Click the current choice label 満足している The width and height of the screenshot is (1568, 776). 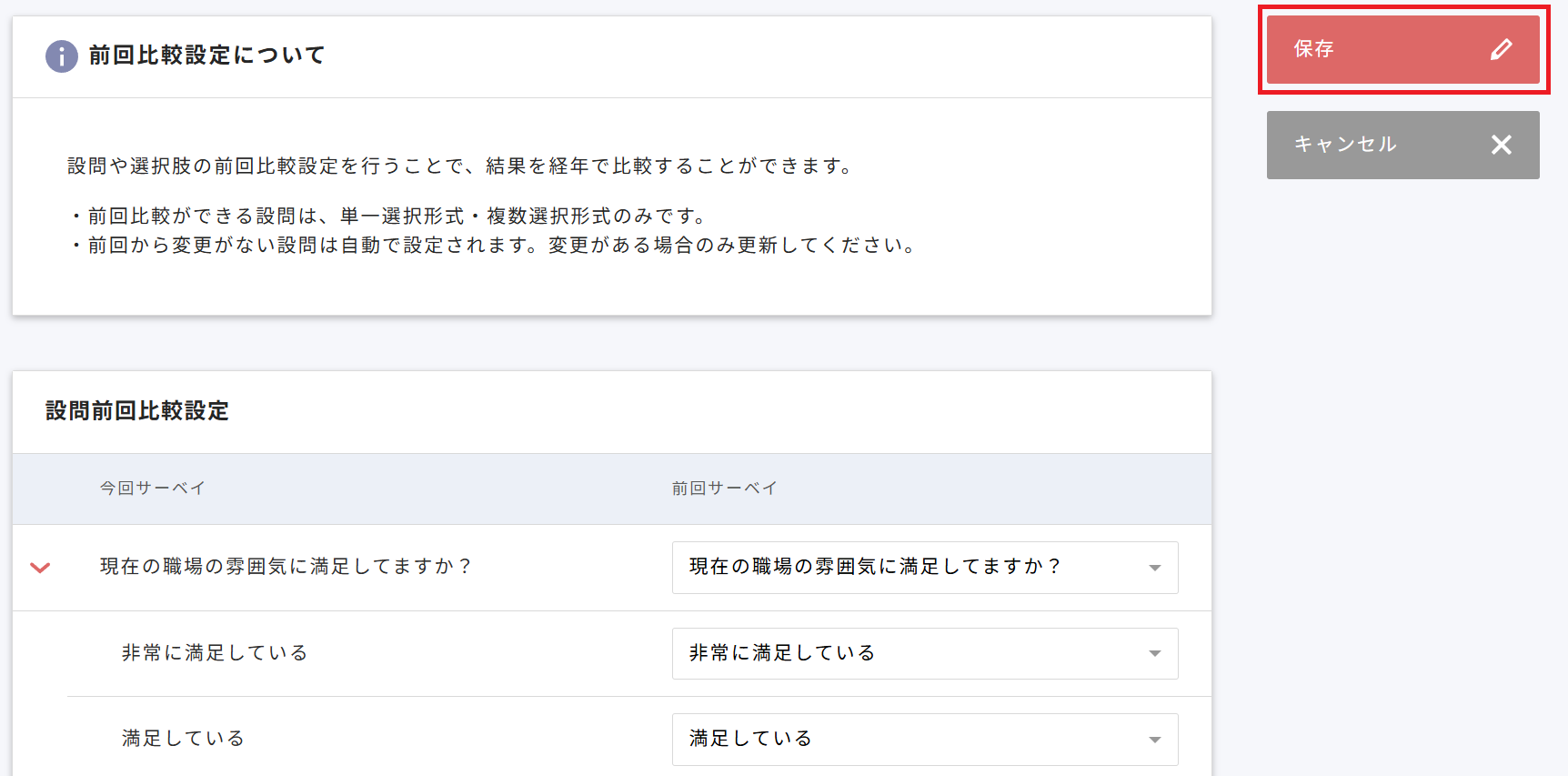[184, 739]
